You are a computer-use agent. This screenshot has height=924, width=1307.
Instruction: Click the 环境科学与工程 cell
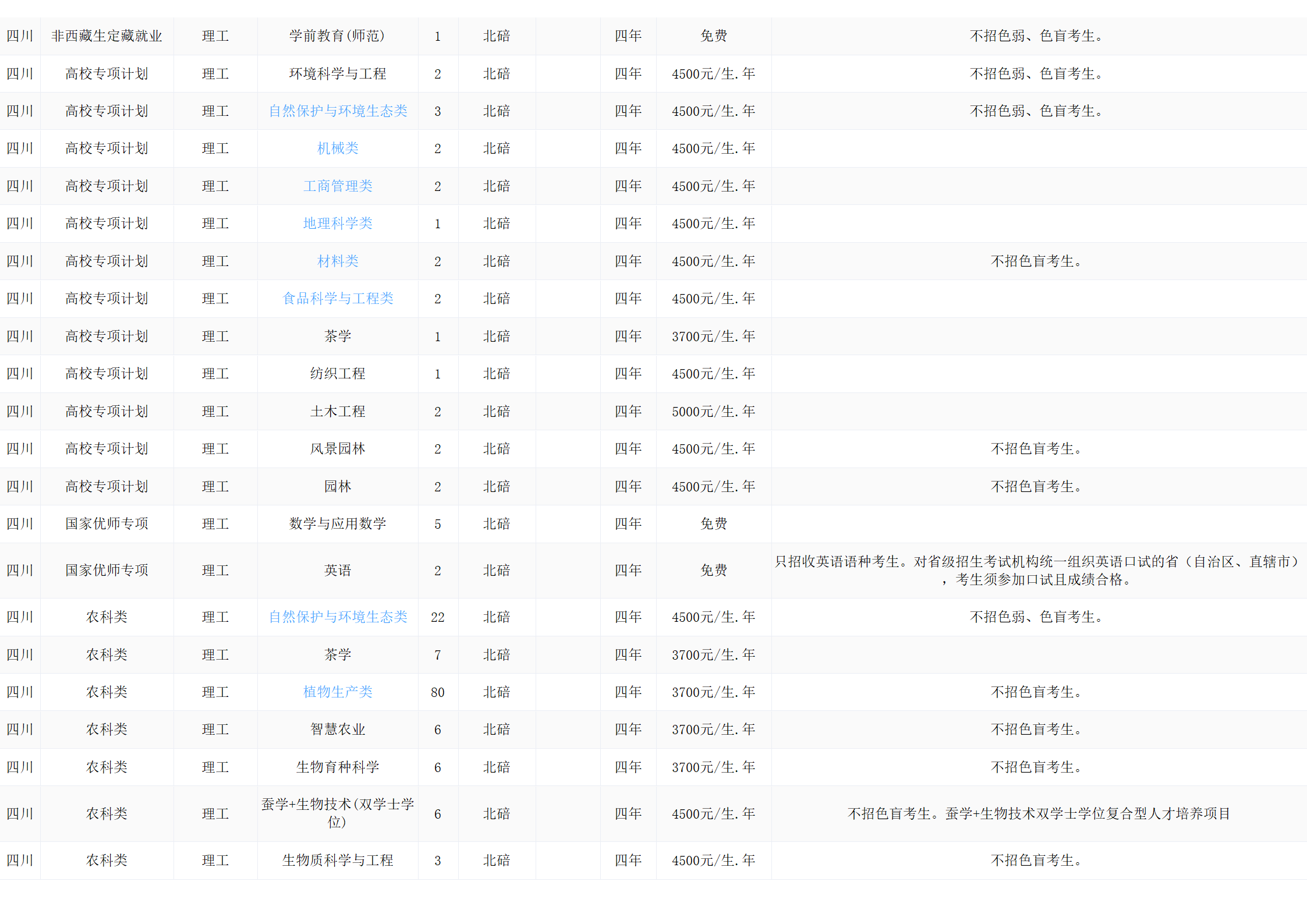tap(338, 74)
